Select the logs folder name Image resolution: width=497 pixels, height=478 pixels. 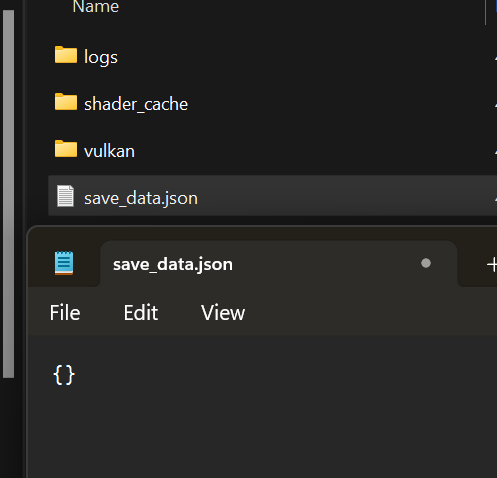click(x=101, y=57)
